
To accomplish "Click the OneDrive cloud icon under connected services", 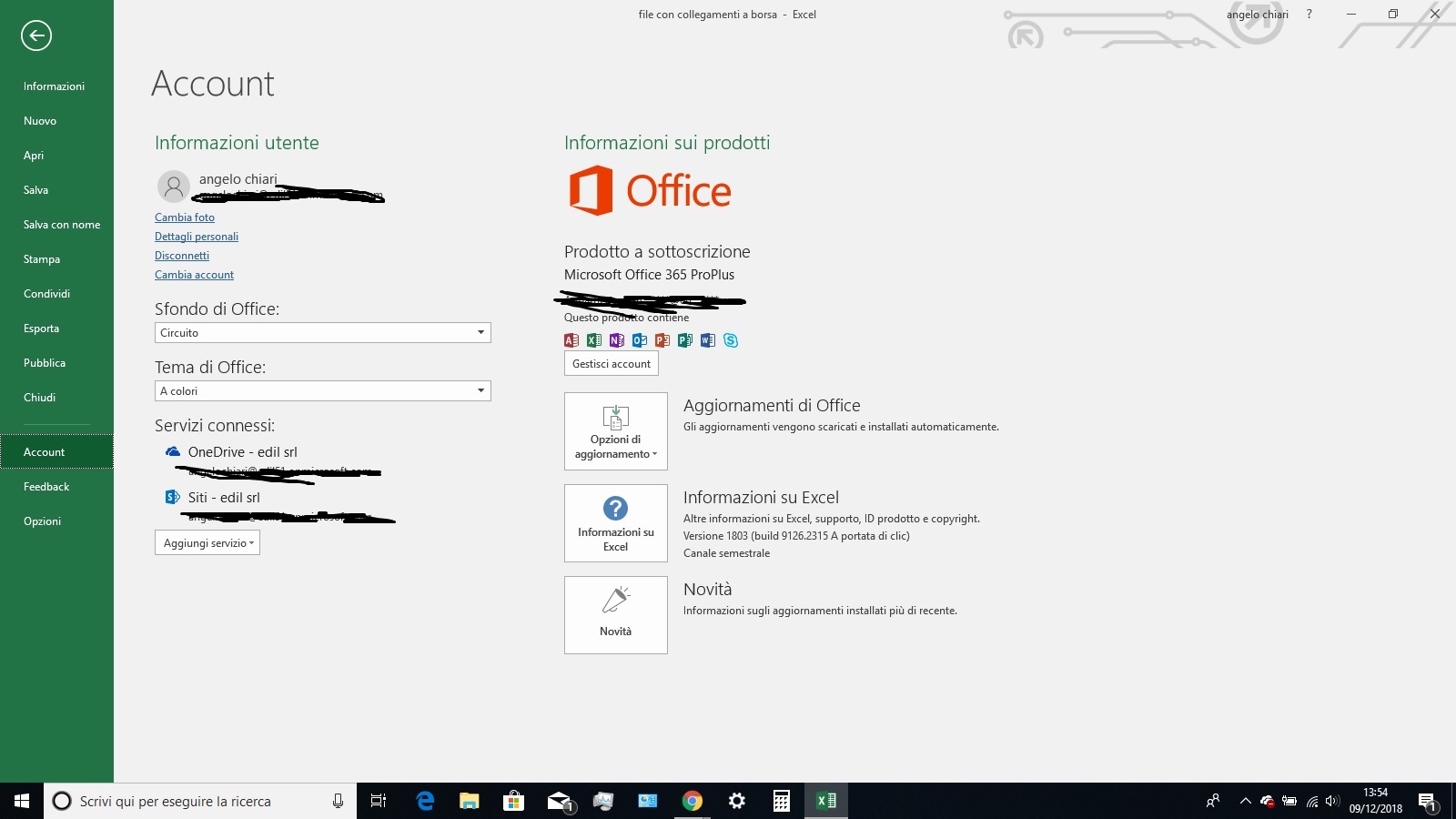I will [x=173, y=451].
